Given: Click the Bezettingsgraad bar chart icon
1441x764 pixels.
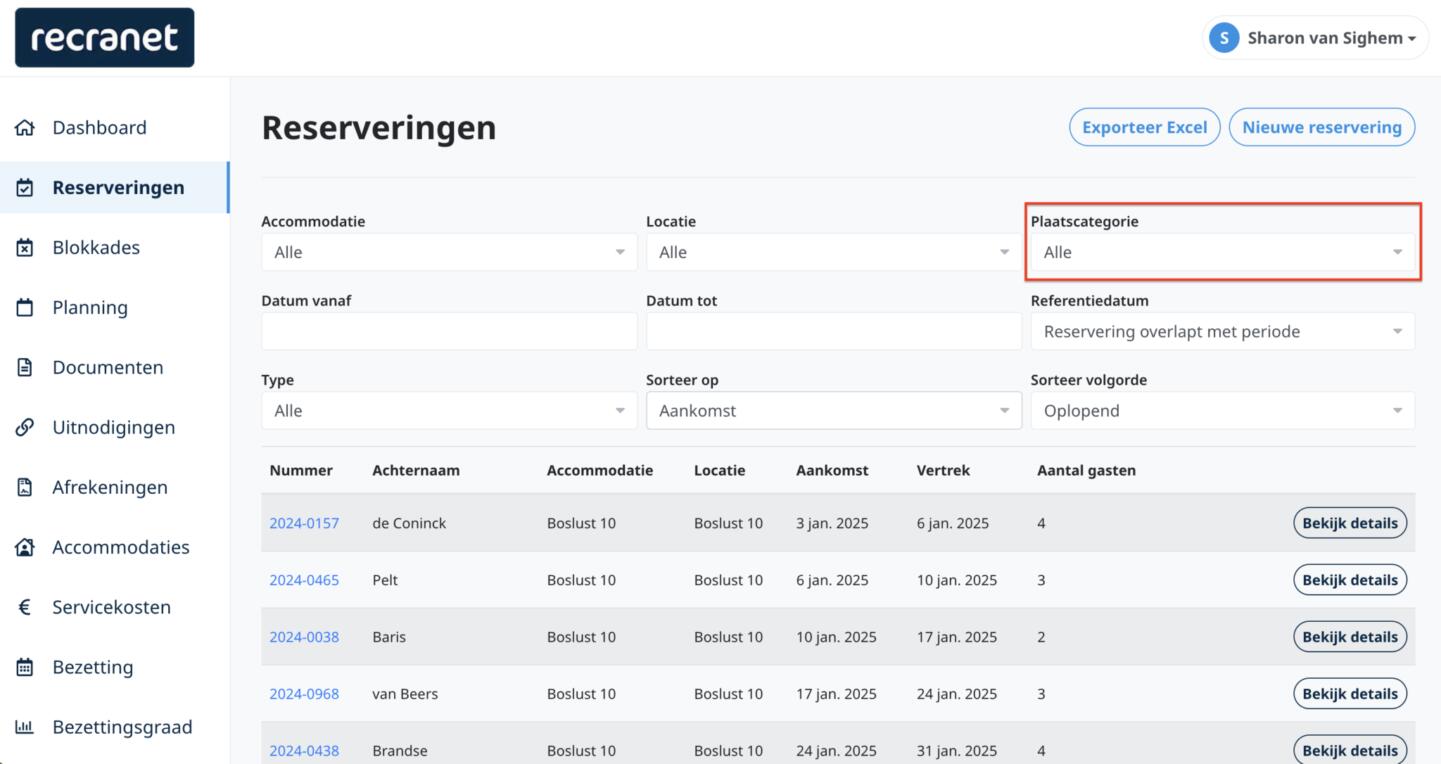Looking at the screenshot, I should (26, 728).
